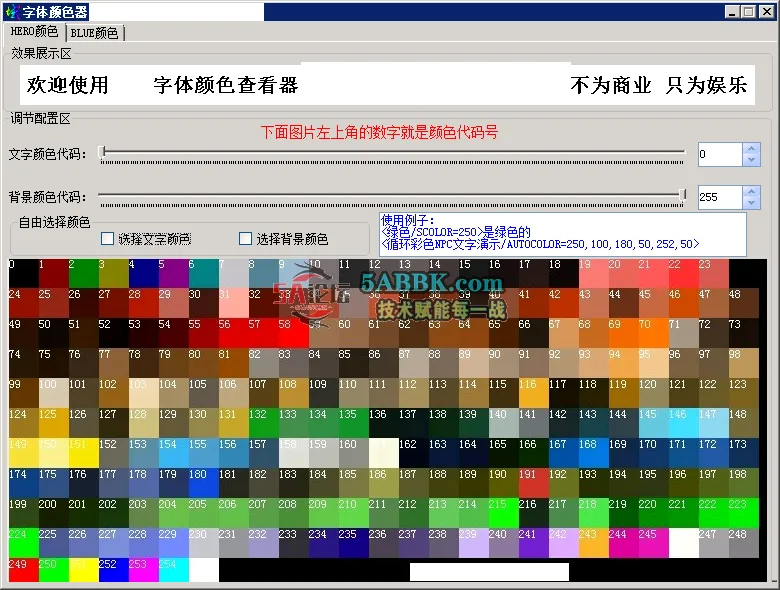Viewport: 780px width, 590px height.
Task: Pick color swatch 239 light lavender
Action: pos(474,543)
